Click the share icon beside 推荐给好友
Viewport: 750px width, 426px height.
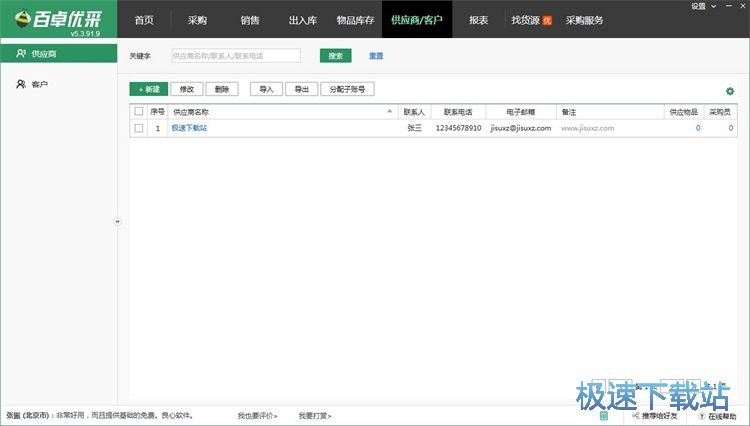pyautogui.click(x=636, y=416)
